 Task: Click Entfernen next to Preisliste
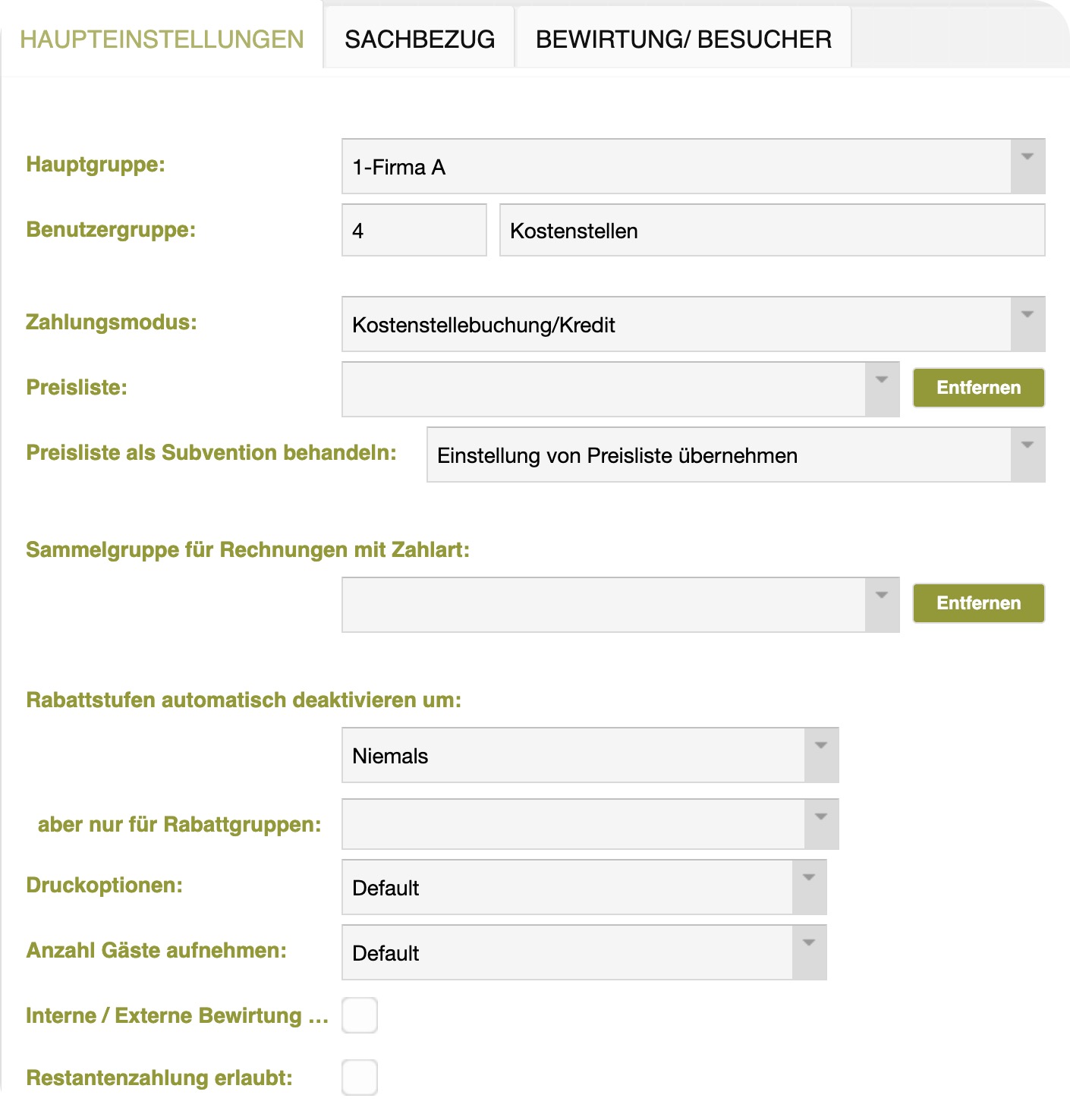(978, 388)
